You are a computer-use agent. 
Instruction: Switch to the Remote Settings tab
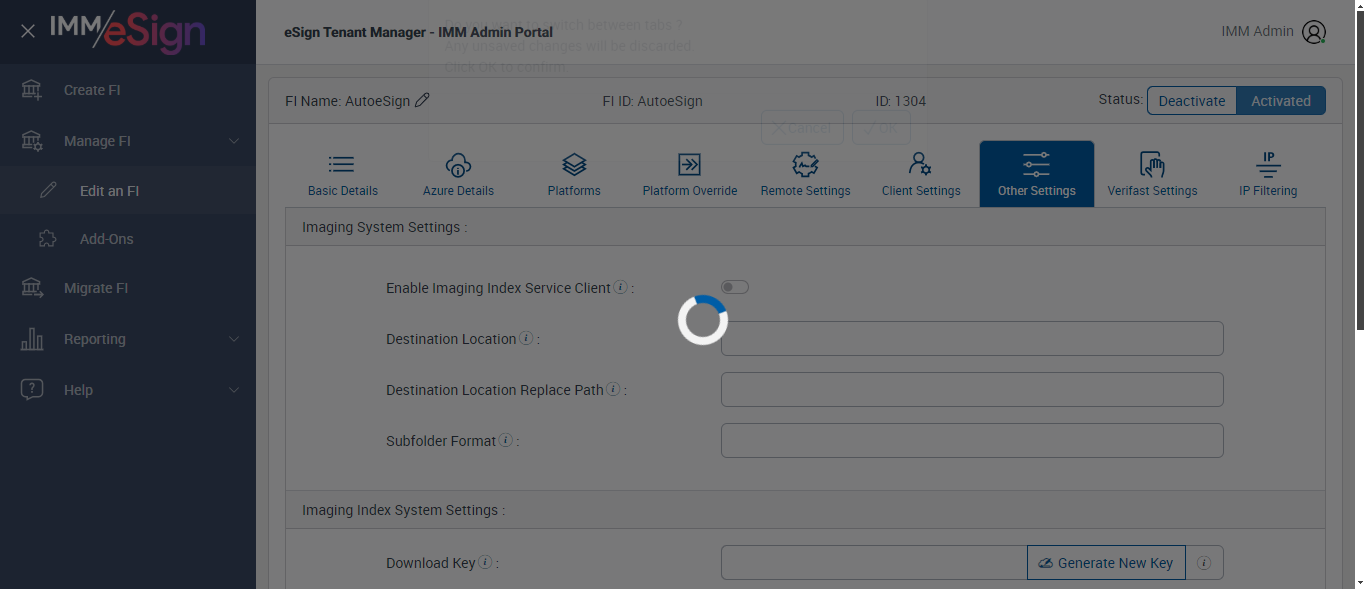click(x=805, y=174)
